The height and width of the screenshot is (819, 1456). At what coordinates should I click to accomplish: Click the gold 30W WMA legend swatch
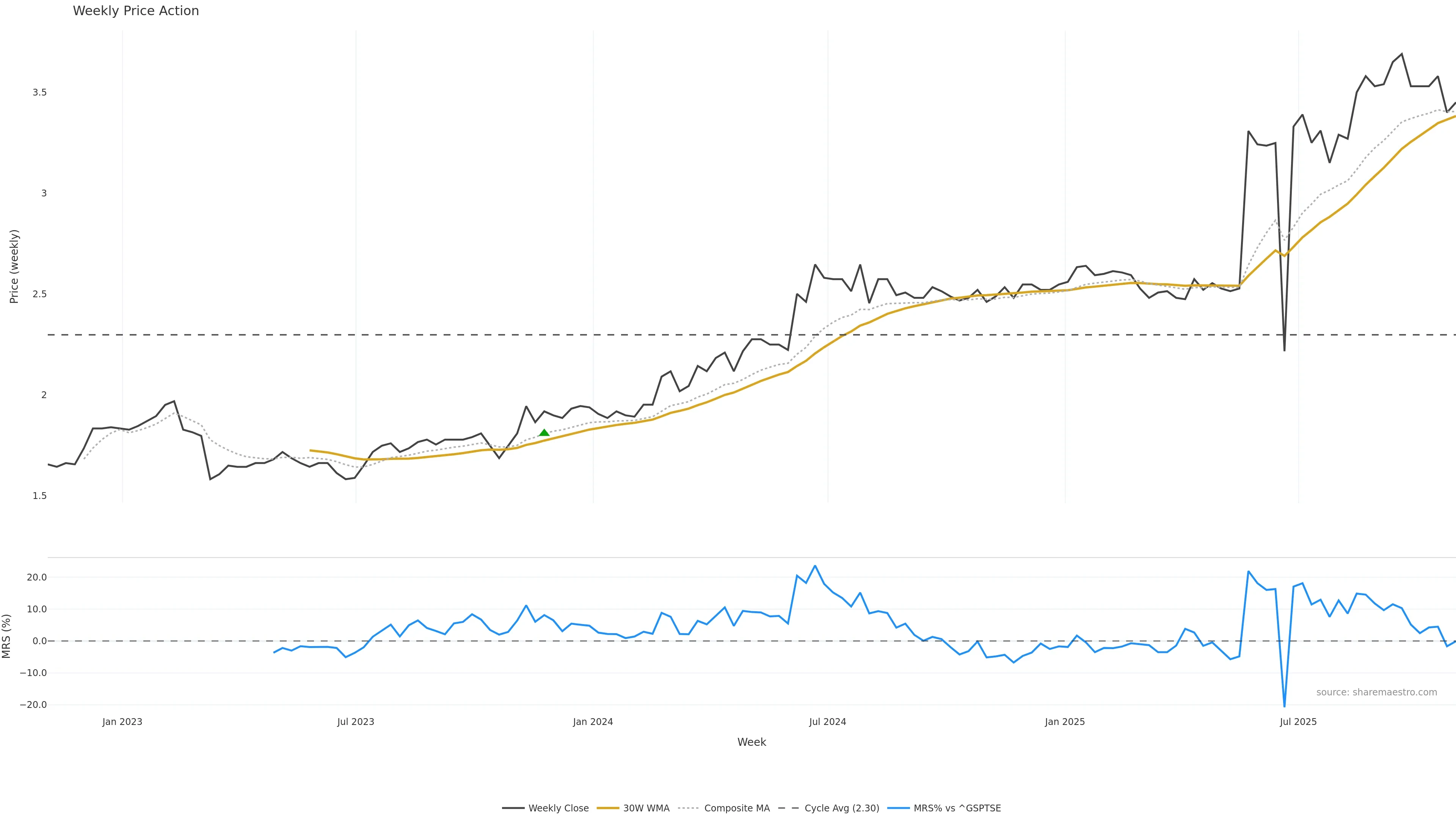(607, 808)
